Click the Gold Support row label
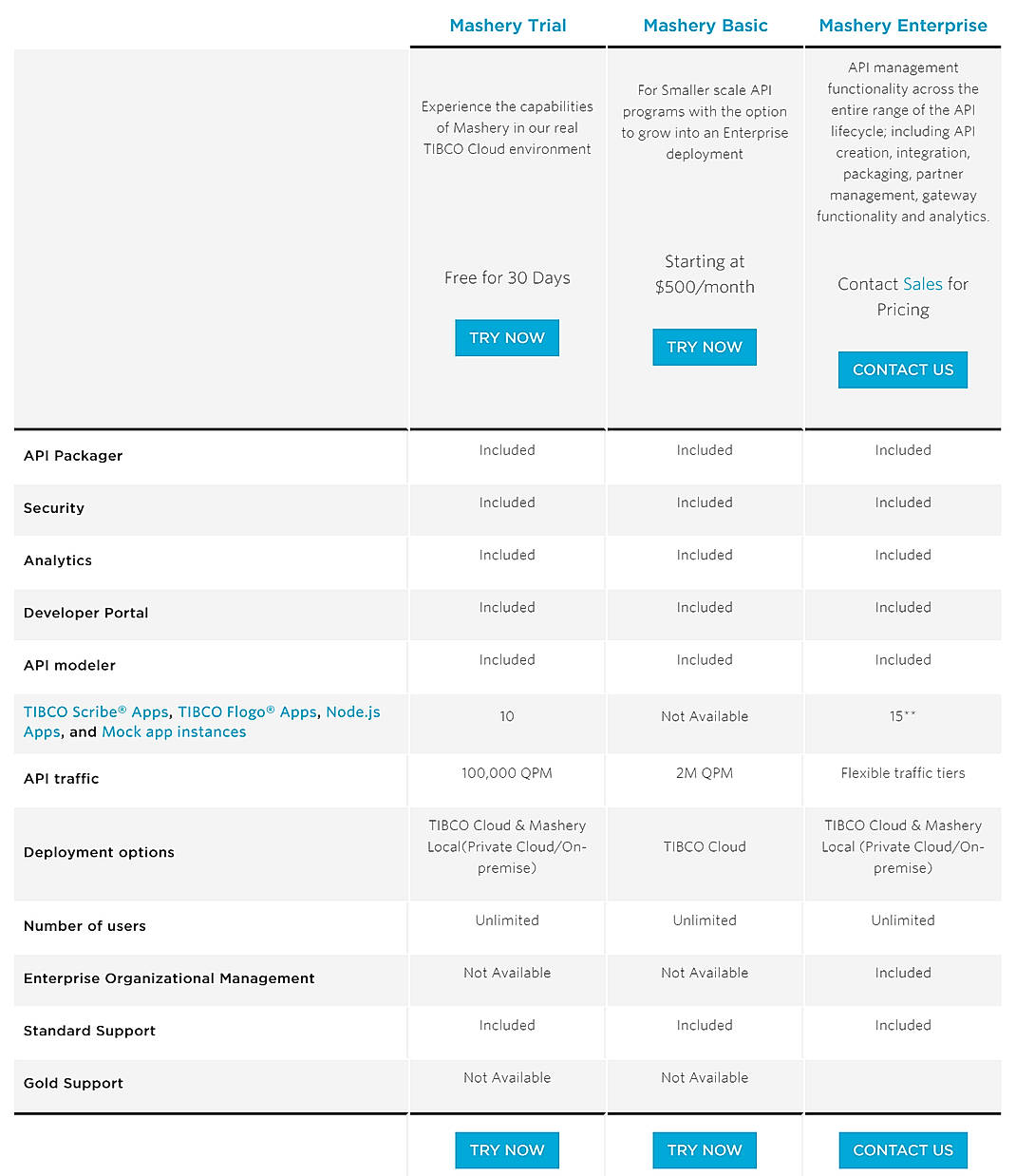1016x1176 pixels. point(73,1083)
